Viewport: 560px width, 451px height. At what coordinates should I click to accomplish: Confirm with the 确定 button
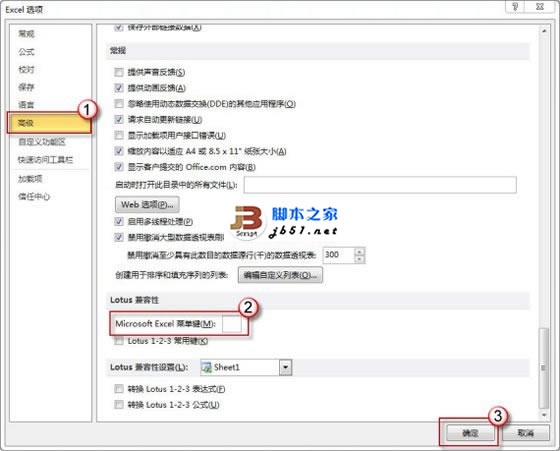tap(470, 433)
